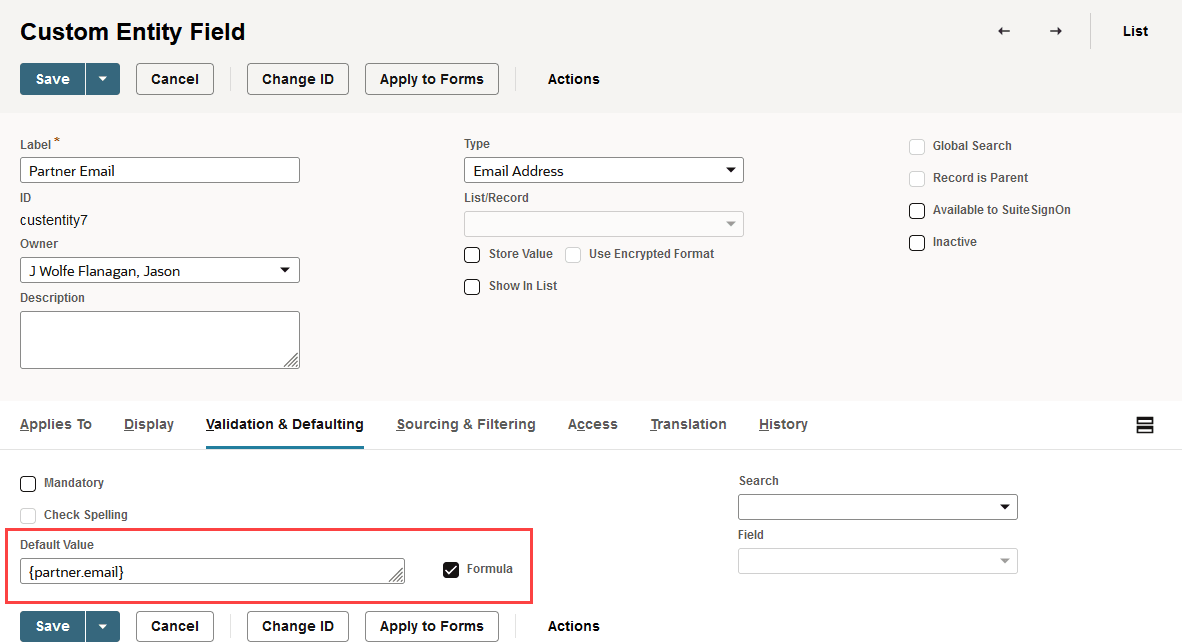Open the Type dropdown Email Address
This screenshot has height=642, width=1182.
point(604,170)
